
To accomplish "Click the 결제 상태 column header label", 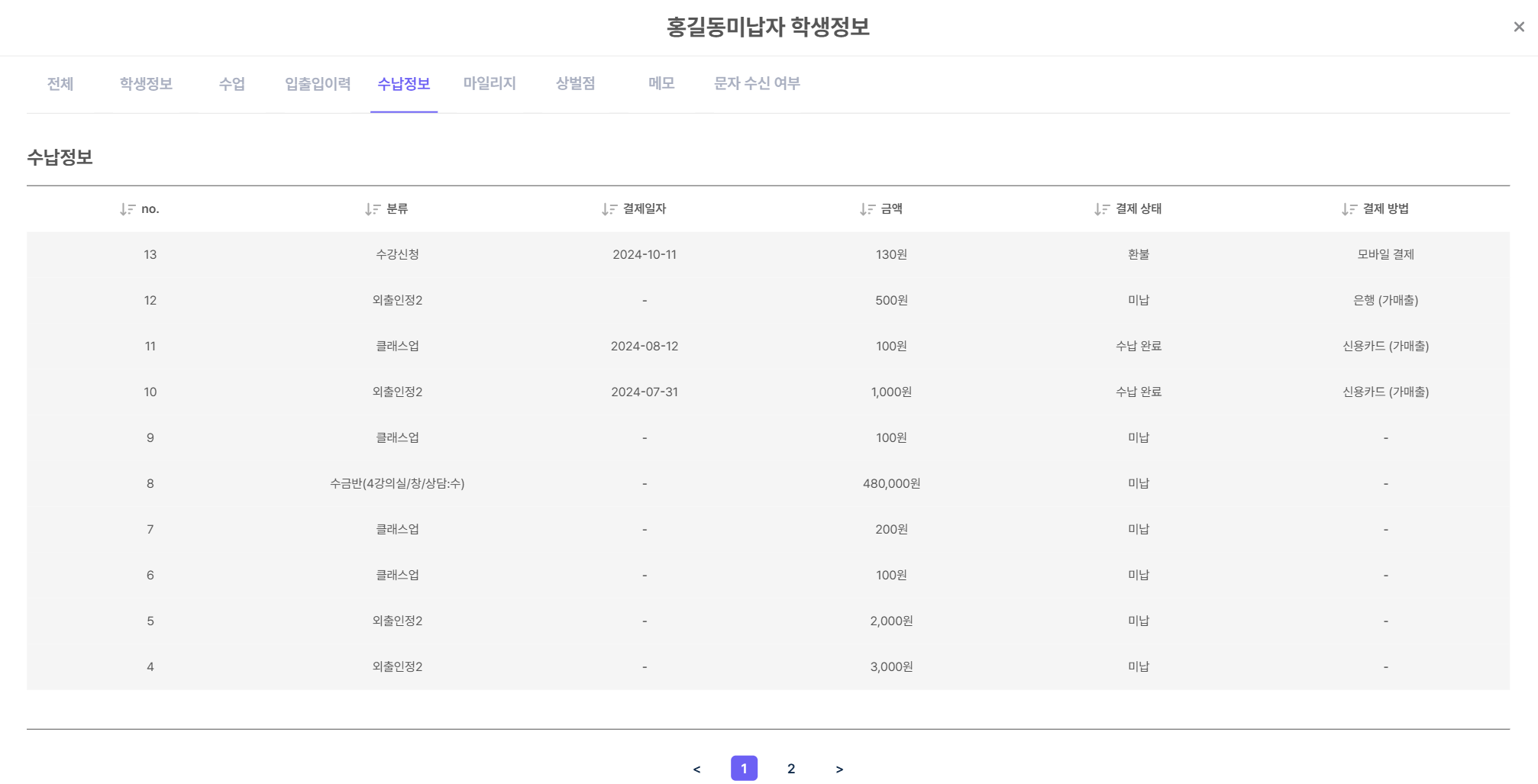I will pos(1139,209).
